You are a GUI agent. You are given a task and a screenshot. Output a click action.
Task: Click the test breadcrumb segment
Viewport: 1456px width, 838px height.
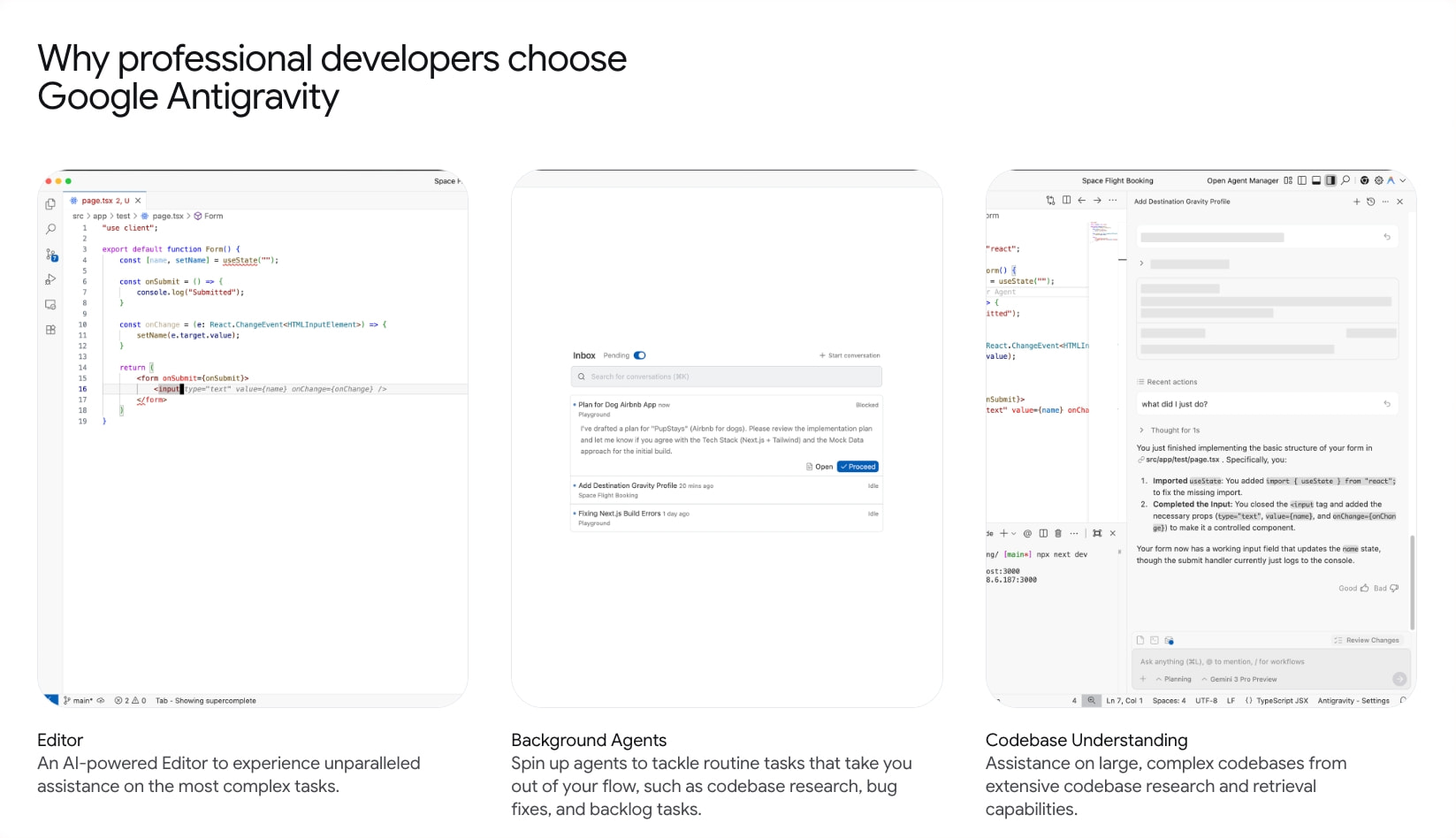tap(123, 216)
